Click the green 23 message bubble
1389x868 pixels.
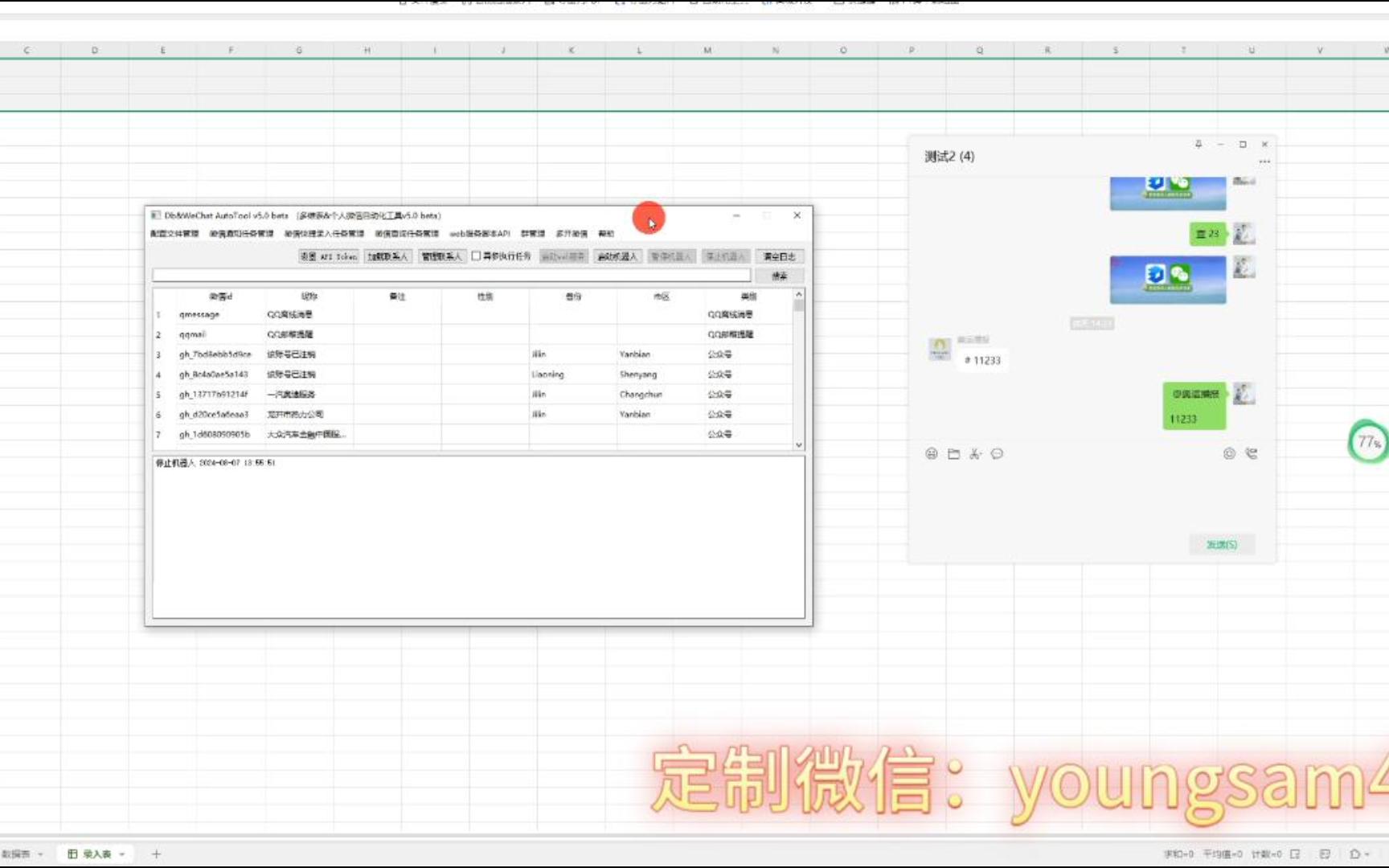[1208, 234]
